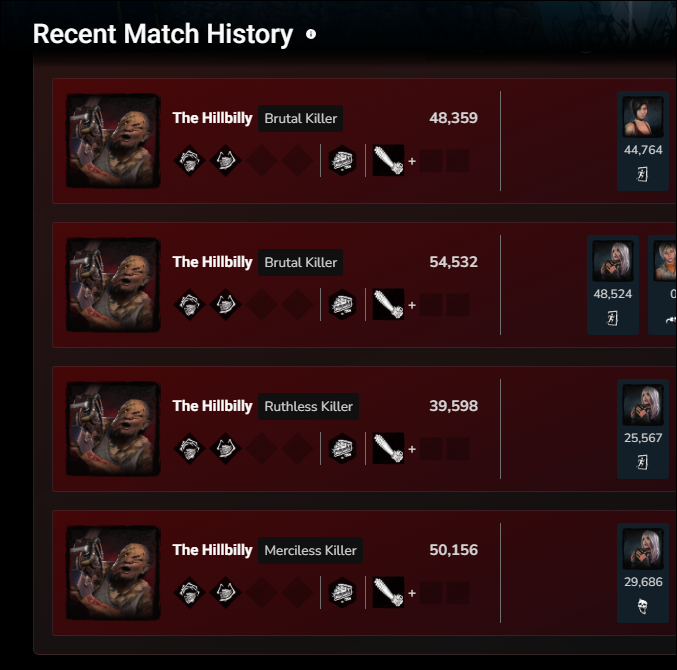The width and height of the screenshot is (677, 670).
Task: Click the first perk icon in the 50,156 match
Action: 190,592
